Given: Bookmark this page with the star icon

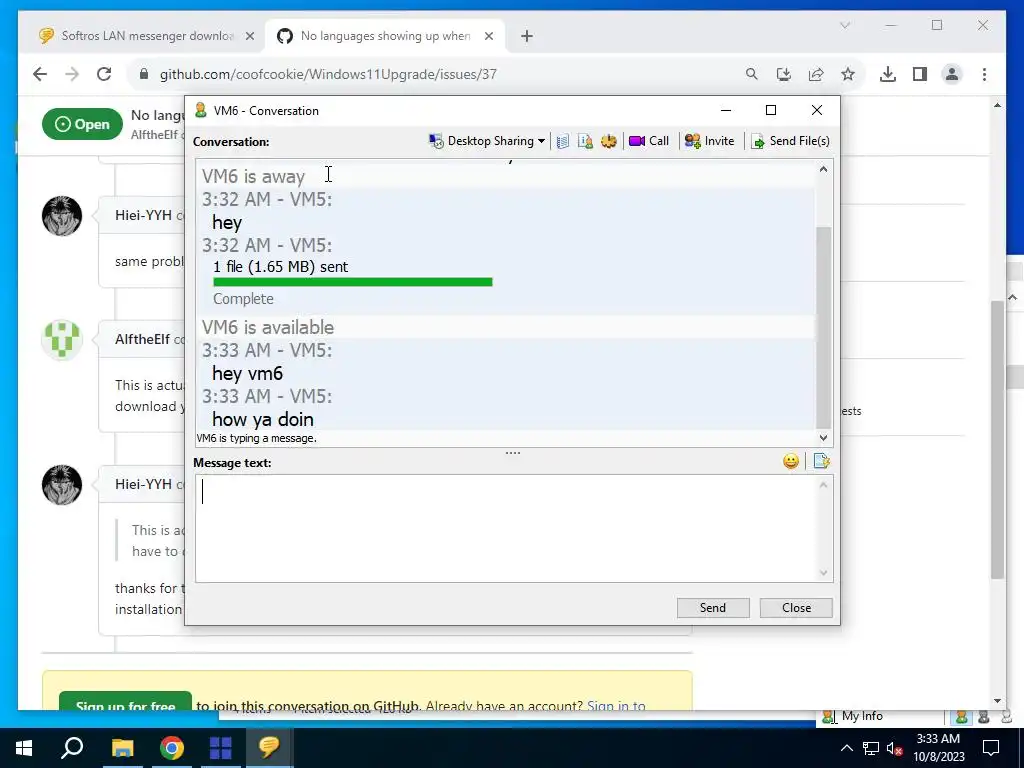Looking at the screenshot, I should click(x=848, y=74).
